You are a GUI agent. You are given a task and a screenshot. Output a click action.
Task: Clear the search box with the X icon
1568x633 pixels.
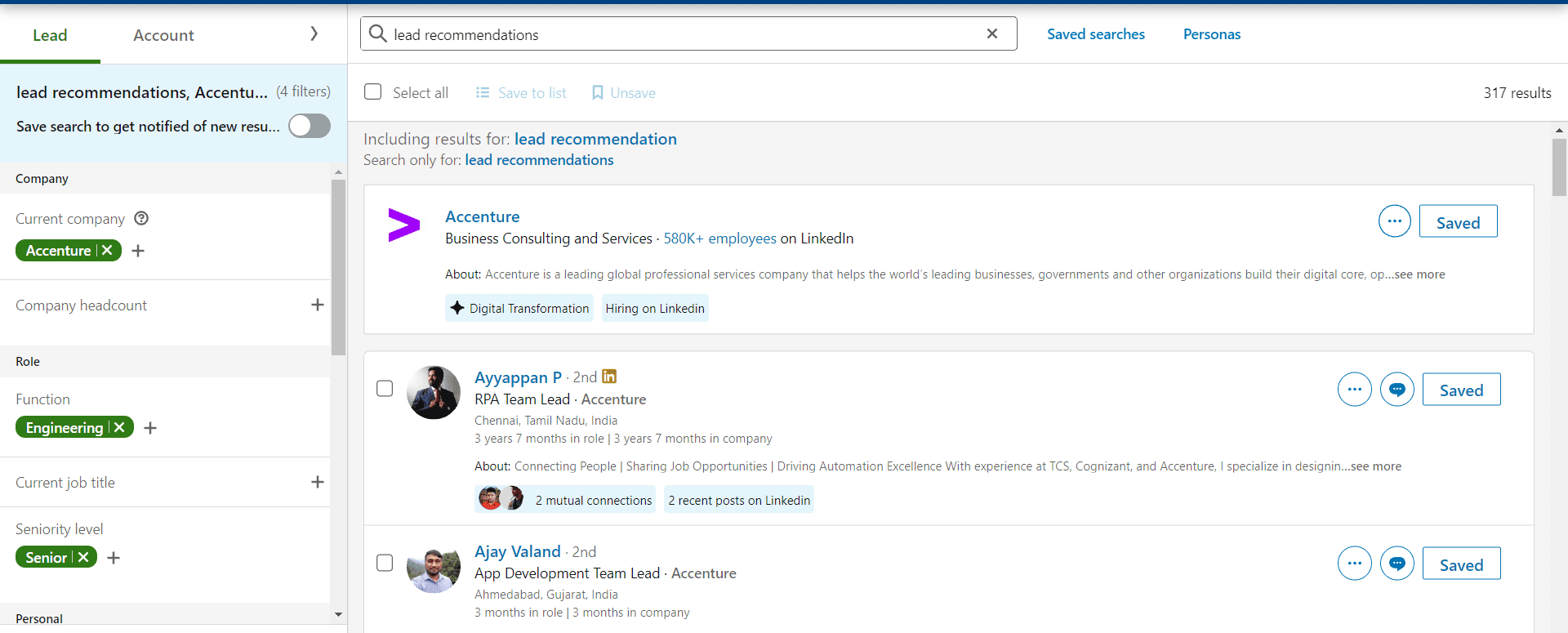point(992,33)
